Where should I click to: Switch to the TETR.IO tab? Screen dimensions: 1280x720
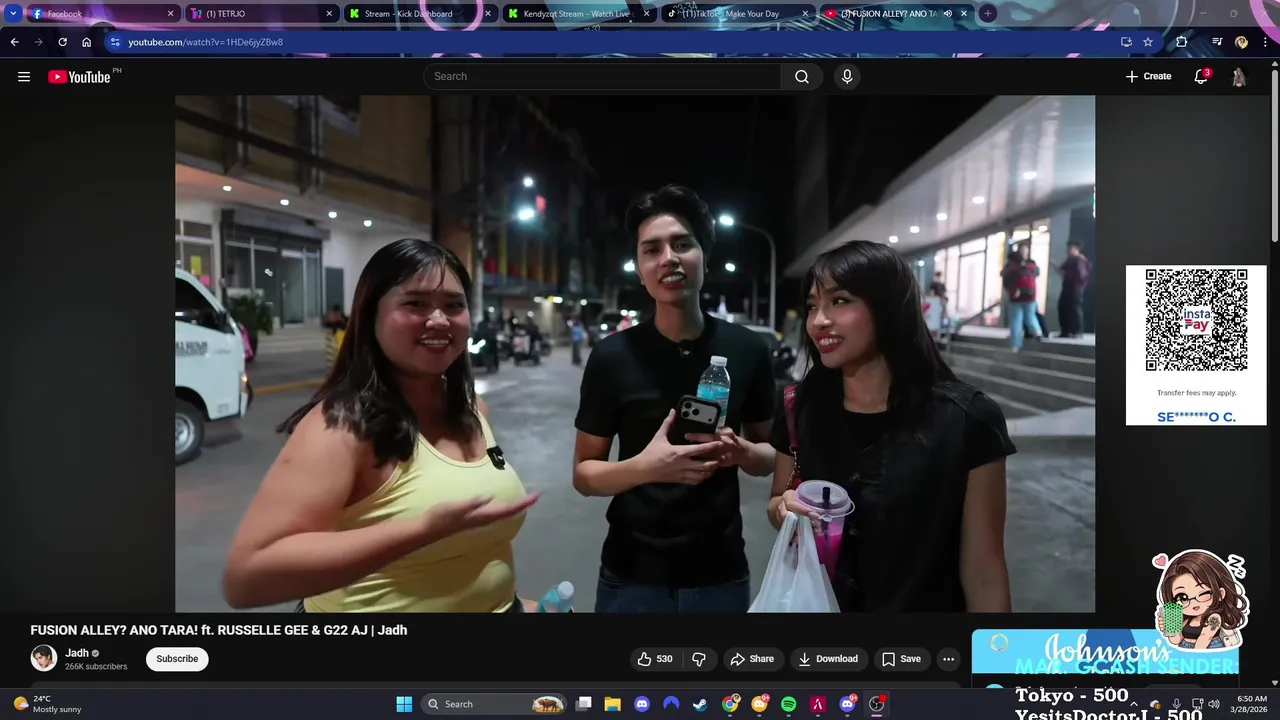[262, 14]
